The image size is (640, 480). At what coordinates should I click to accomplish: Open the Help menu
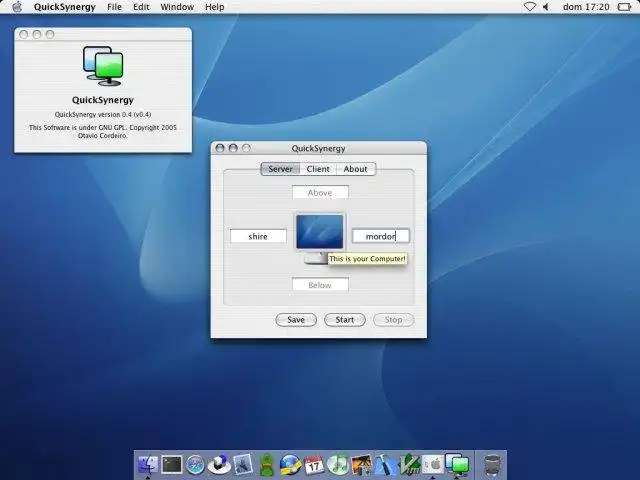coord(214,7)
